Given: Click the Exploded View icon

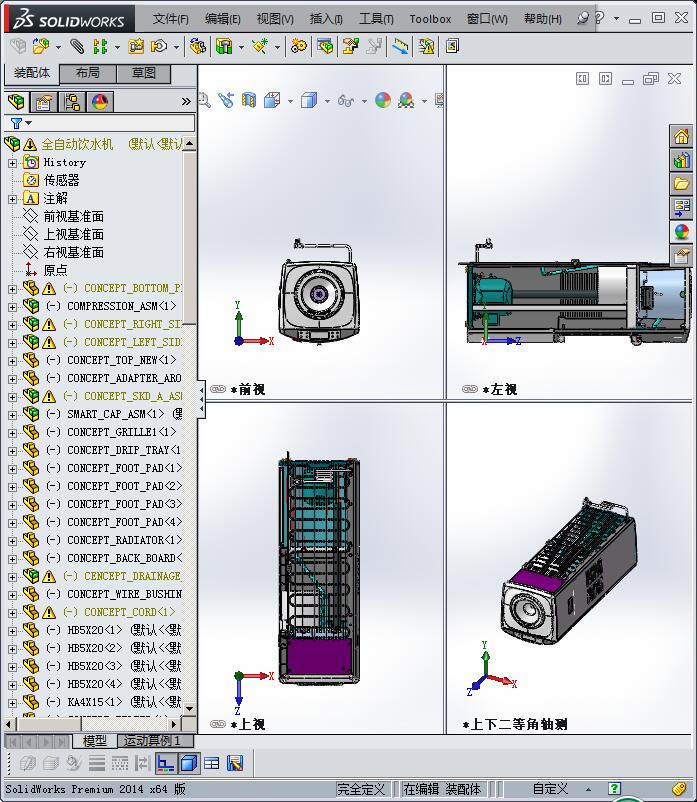Looking at the screenshot, I should click(350, 47).
